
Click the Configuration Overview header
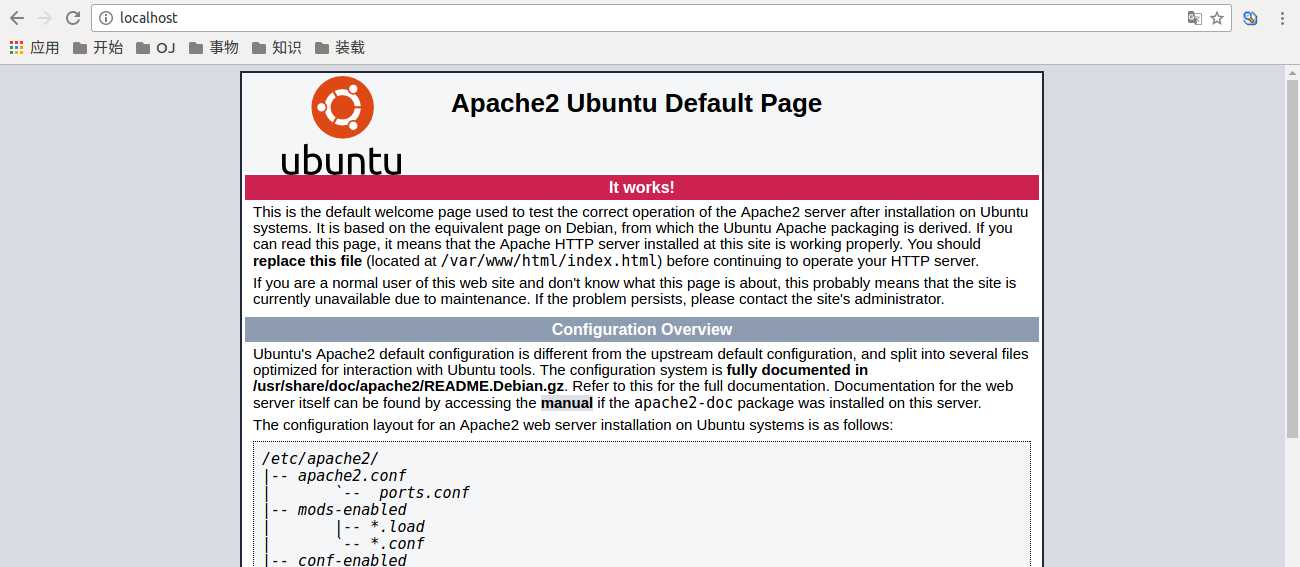(x=642, y=329)
